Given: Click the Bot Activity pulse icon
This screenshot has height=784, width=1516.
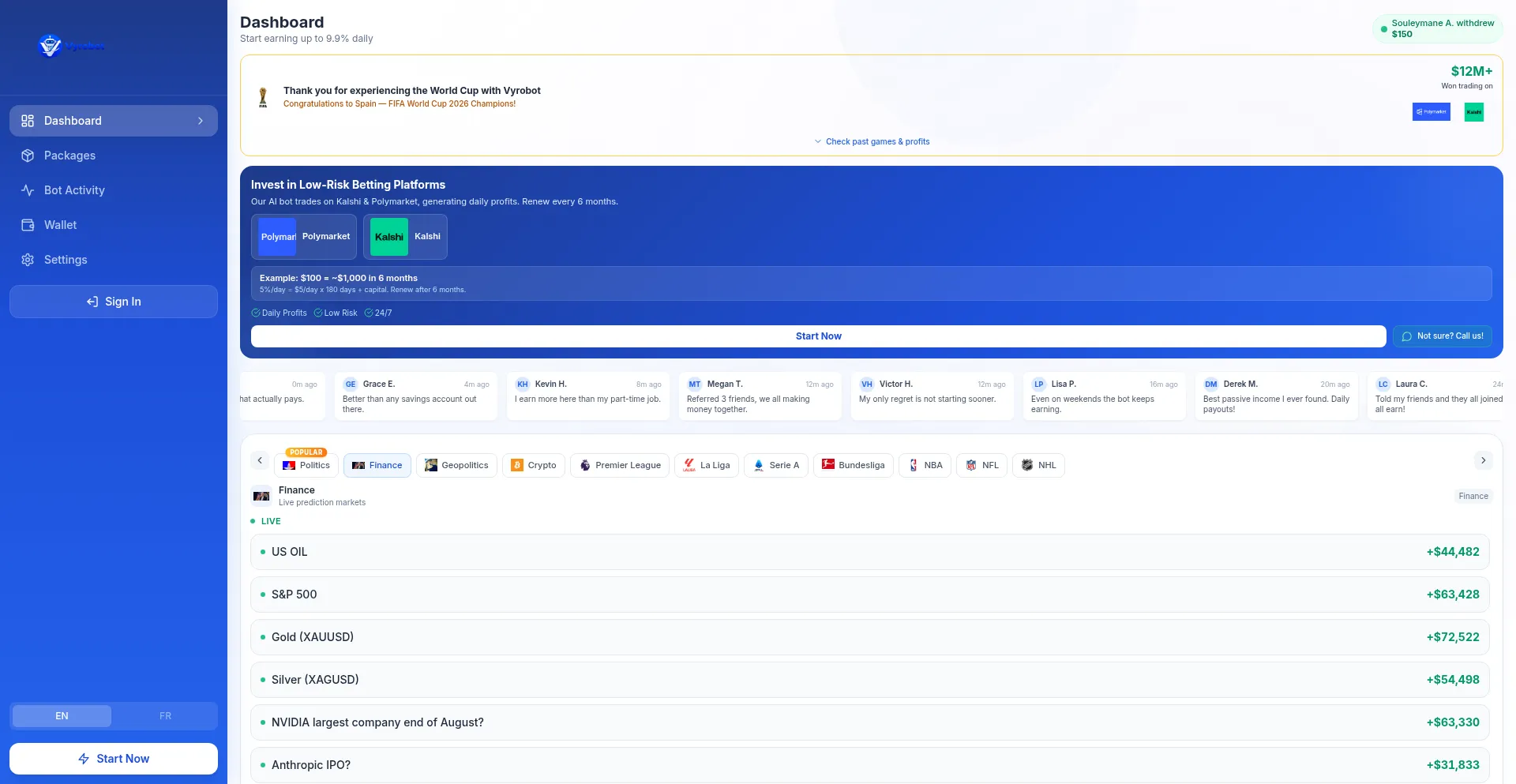Looking at the screenshot, I should (28, 190).
